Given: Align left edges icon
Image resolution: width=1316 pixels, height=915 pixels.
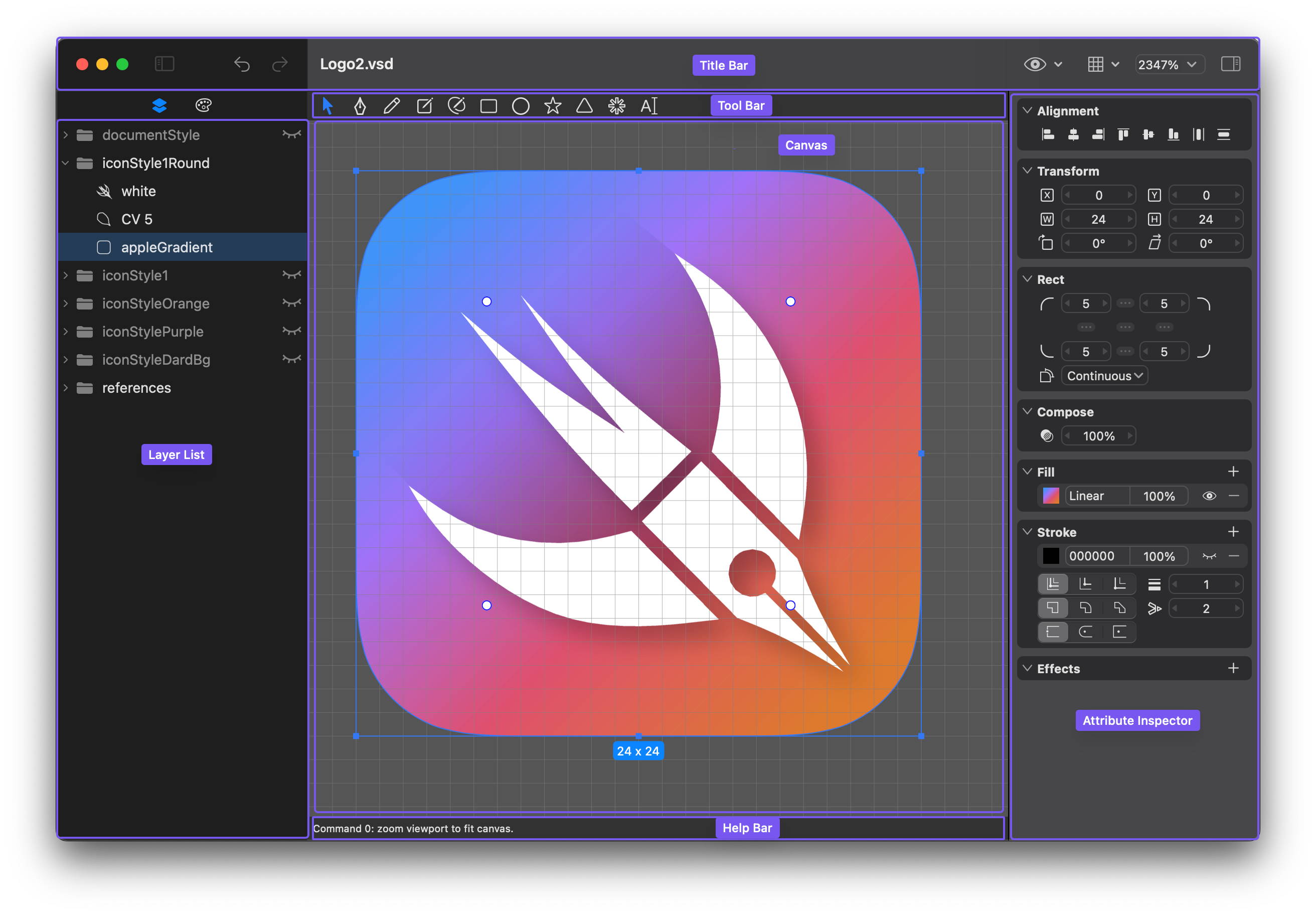Looking at the screenshot, I should (1048, 135).
